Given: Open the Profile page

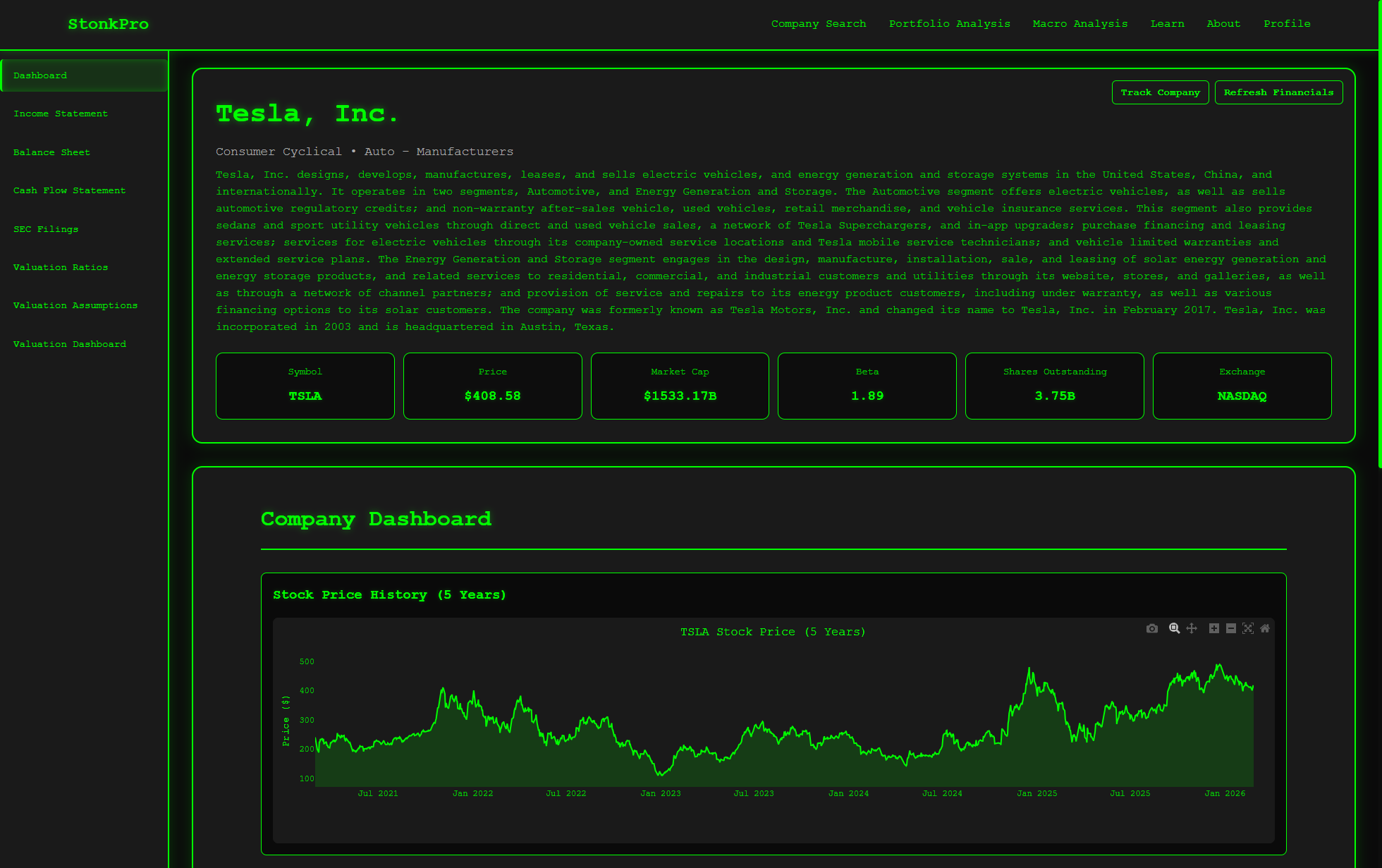Looking at the screenshot, I should click(x=1287, y=23).
